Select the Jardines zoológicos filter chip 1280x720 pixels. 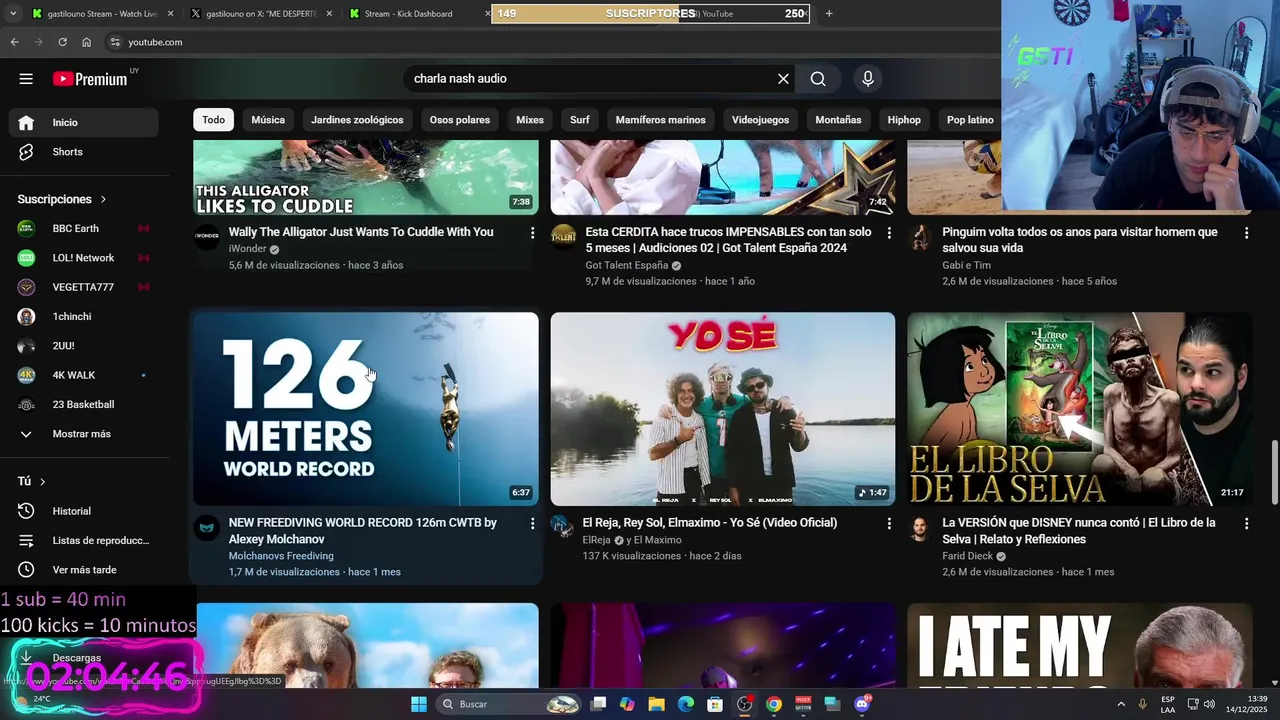pos(357,120)
